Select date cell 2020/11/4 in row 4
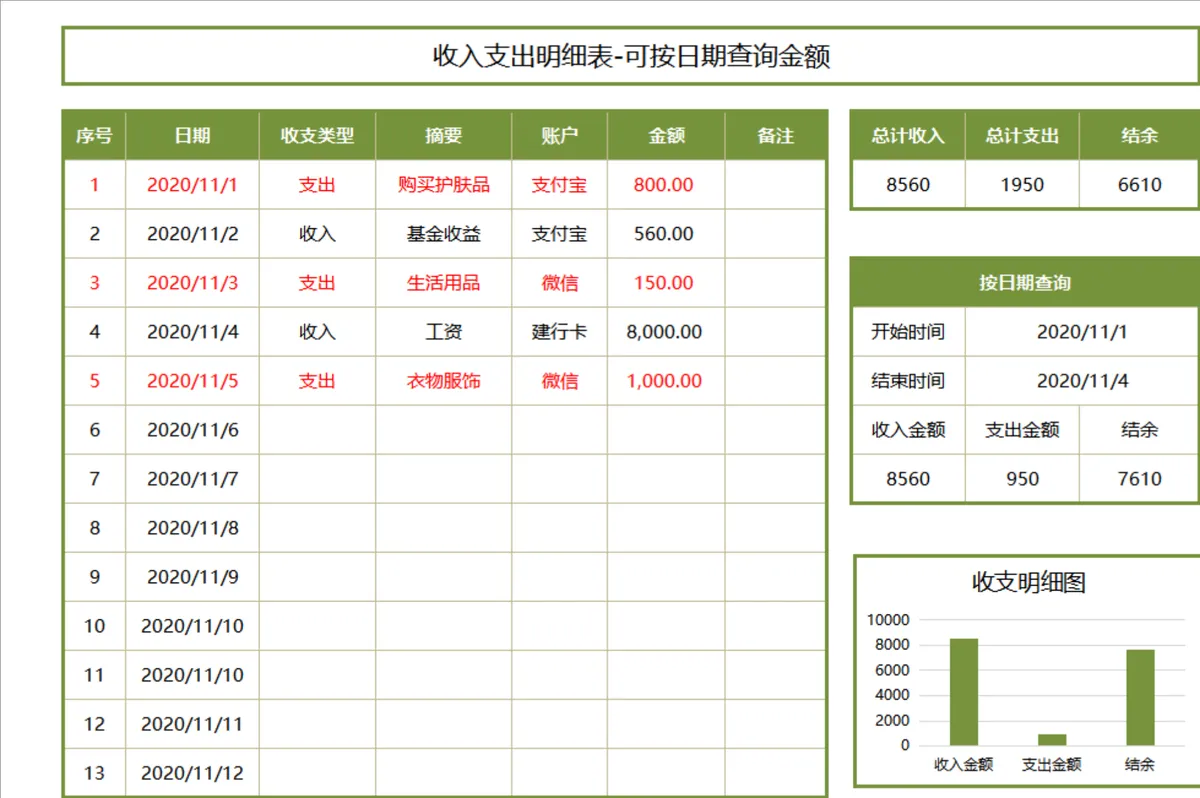The image size is (1200, 798). [x=193, y=332]
